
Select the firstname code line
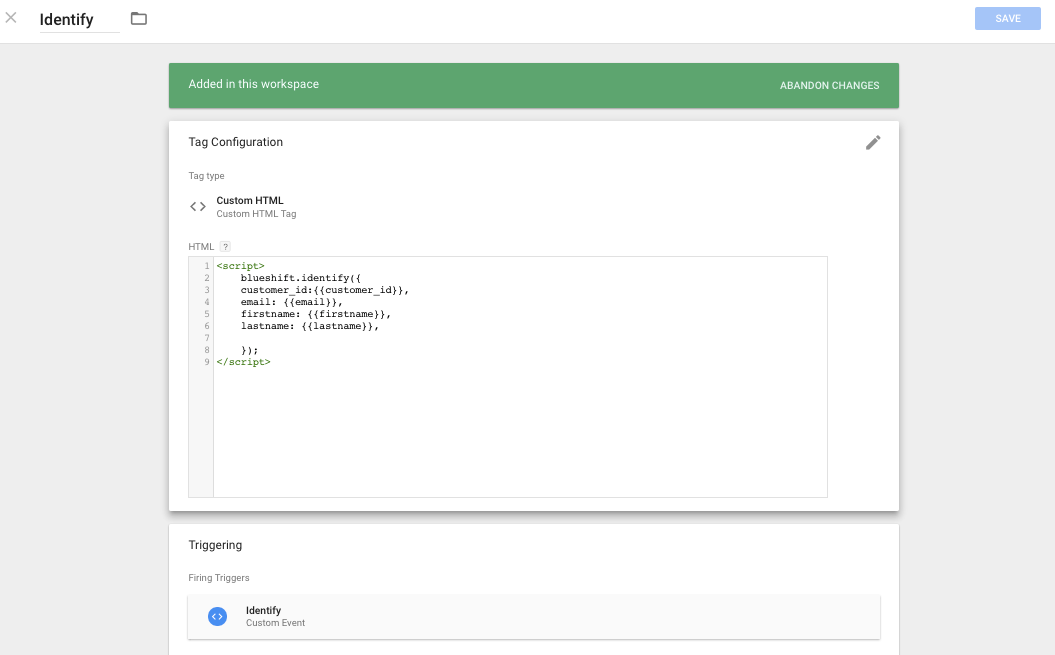tap(316, 314)
